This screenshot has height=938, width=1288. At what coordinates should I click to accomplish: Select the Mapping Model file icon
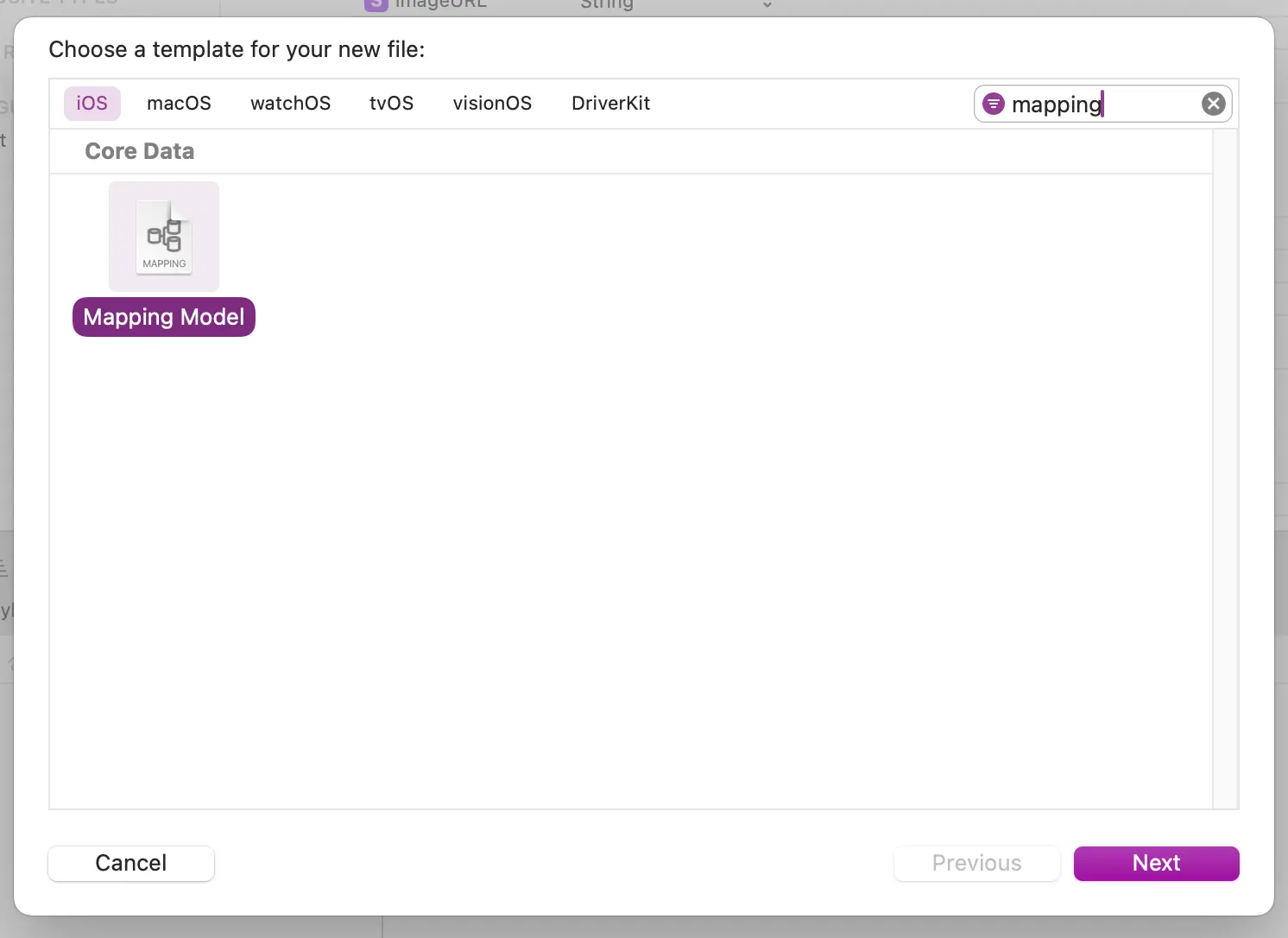click(x=164, y=237)
